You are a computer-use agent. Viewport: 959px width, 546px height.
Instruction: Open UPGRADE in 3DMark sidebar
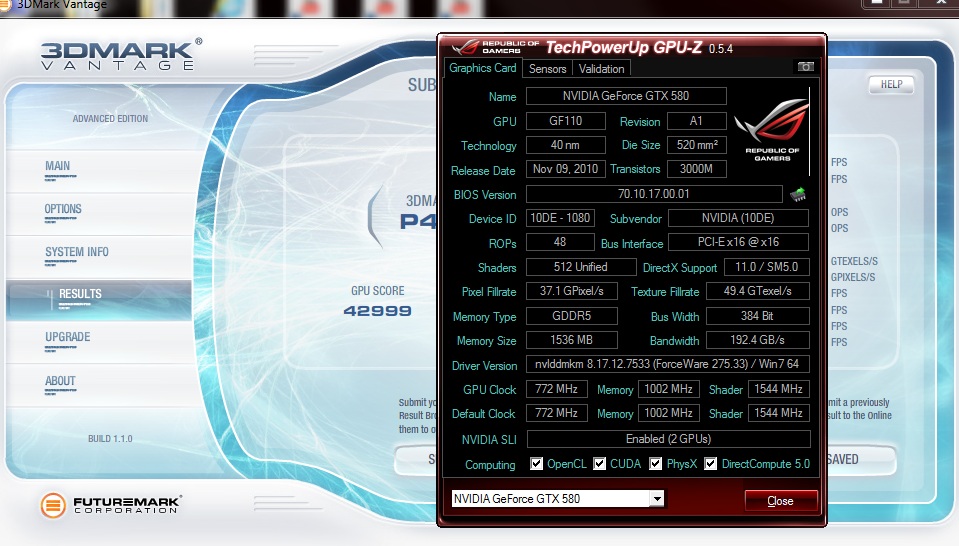coord(67,337)
